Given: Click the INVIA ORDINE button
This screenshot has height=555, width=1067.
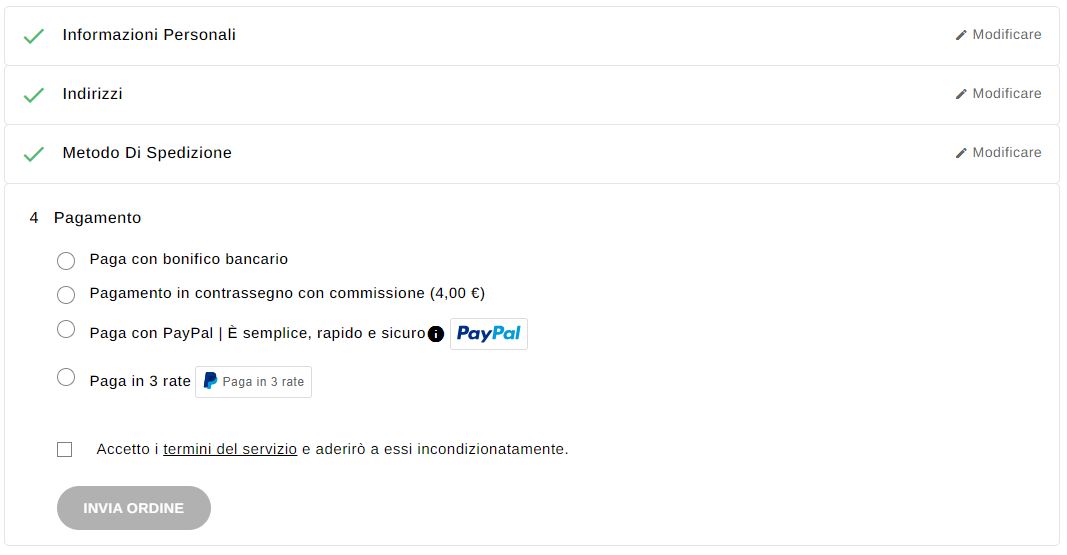Looking at the screenshot, I should [134, 508].
